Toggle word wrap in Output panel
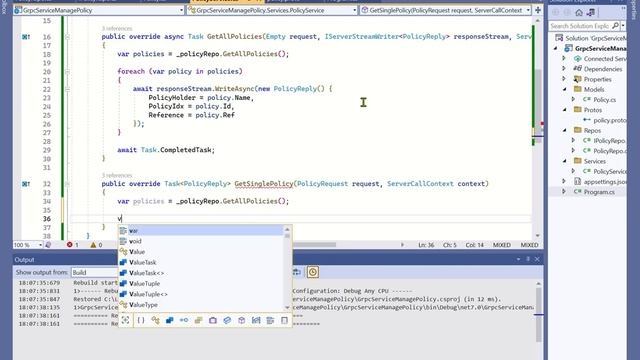 pos(297,272)
